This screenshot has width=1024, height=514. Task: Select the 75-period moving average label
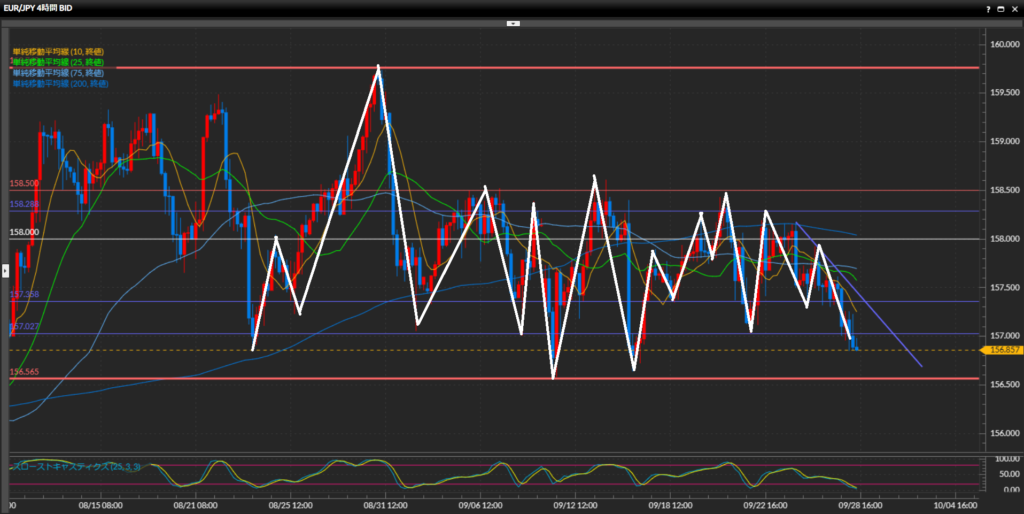[58, 73]
